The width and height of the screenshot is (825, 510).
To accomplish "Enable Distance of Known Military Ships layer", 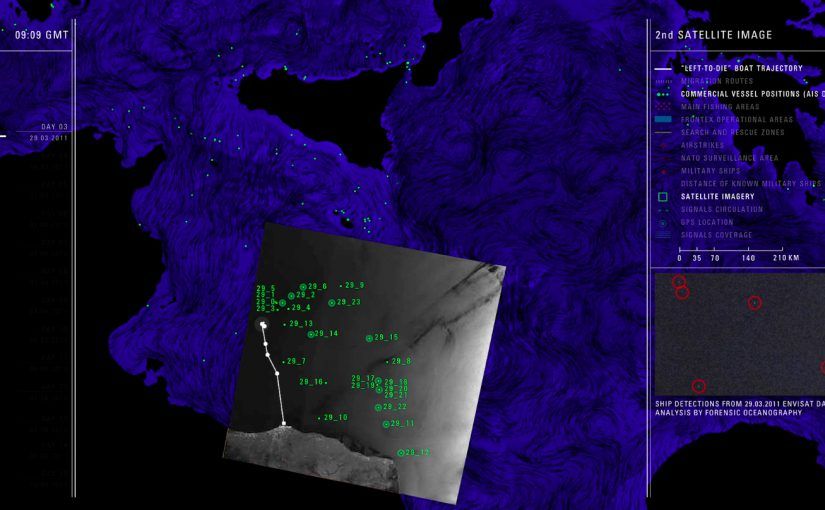I will 751,184.
